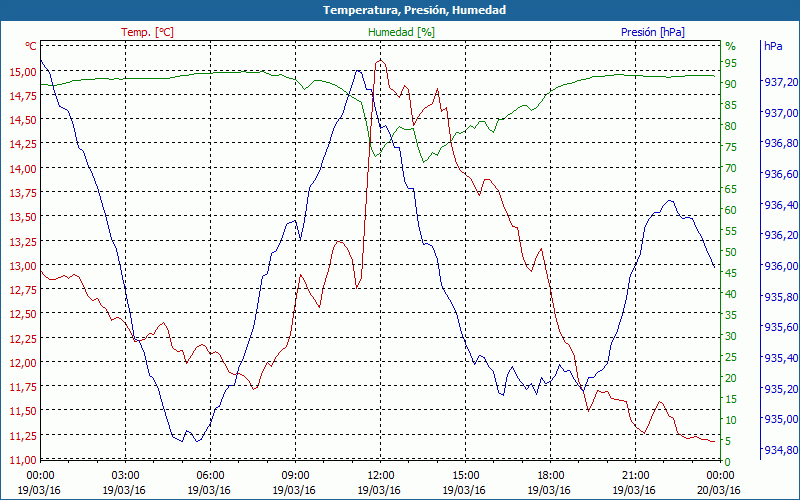800x500 pixels.
Task: Click the humidity axis value '95'
Action: (731, 63)
